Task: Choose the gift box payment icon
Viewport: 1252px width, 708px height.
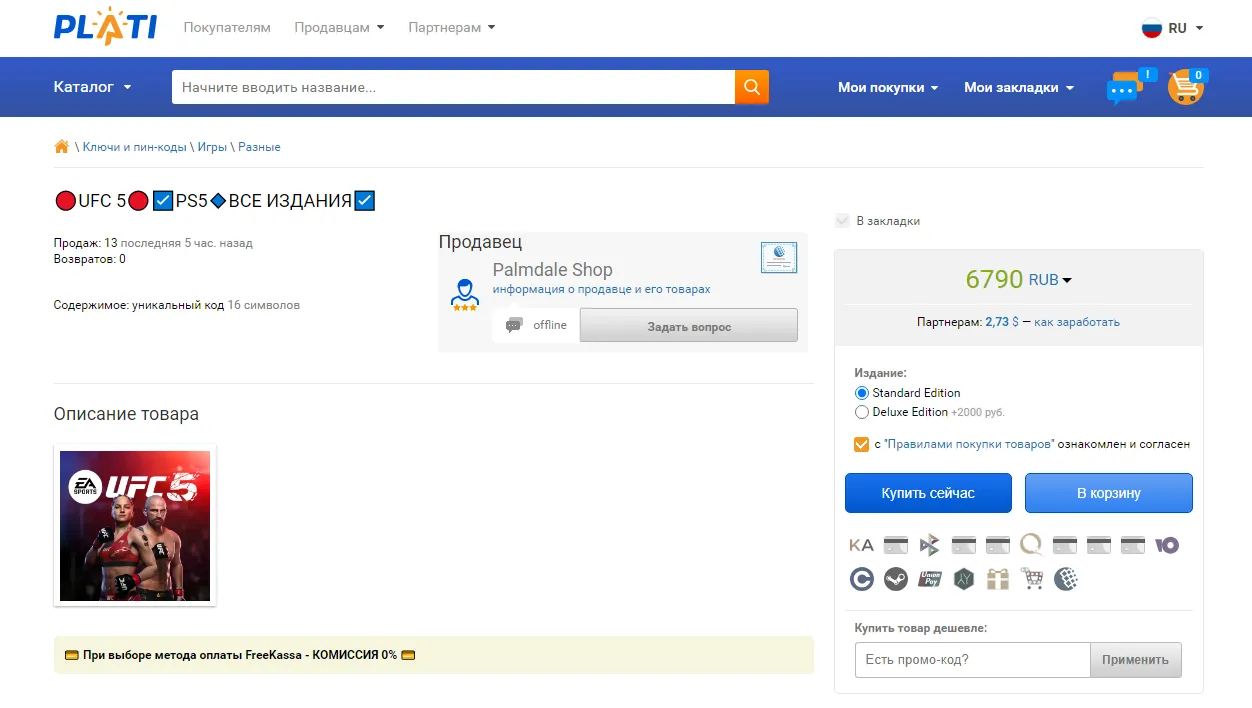Action: [997, 579]
